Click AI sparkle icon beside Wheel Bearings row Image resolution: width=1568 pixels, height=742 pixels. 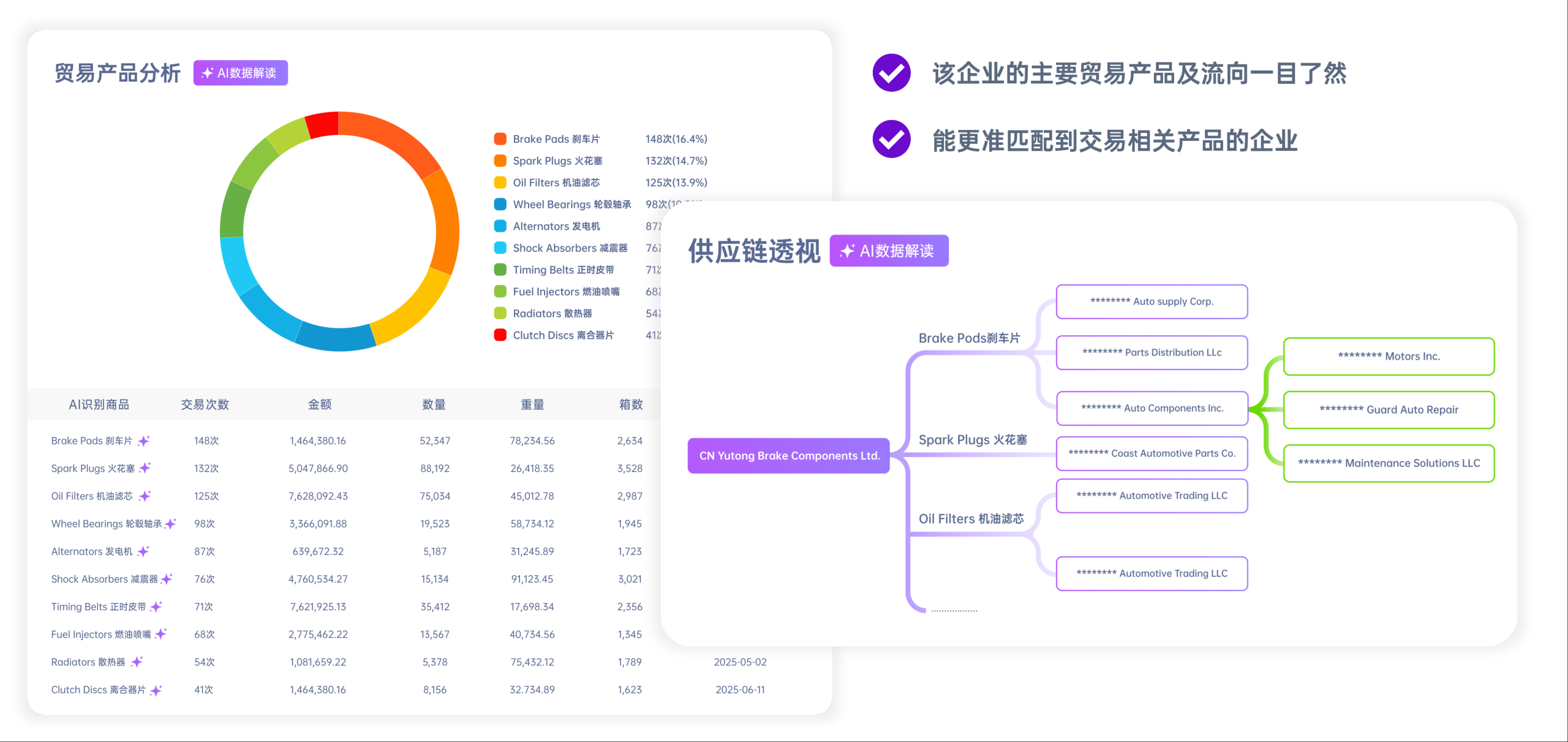pos(171,523)
